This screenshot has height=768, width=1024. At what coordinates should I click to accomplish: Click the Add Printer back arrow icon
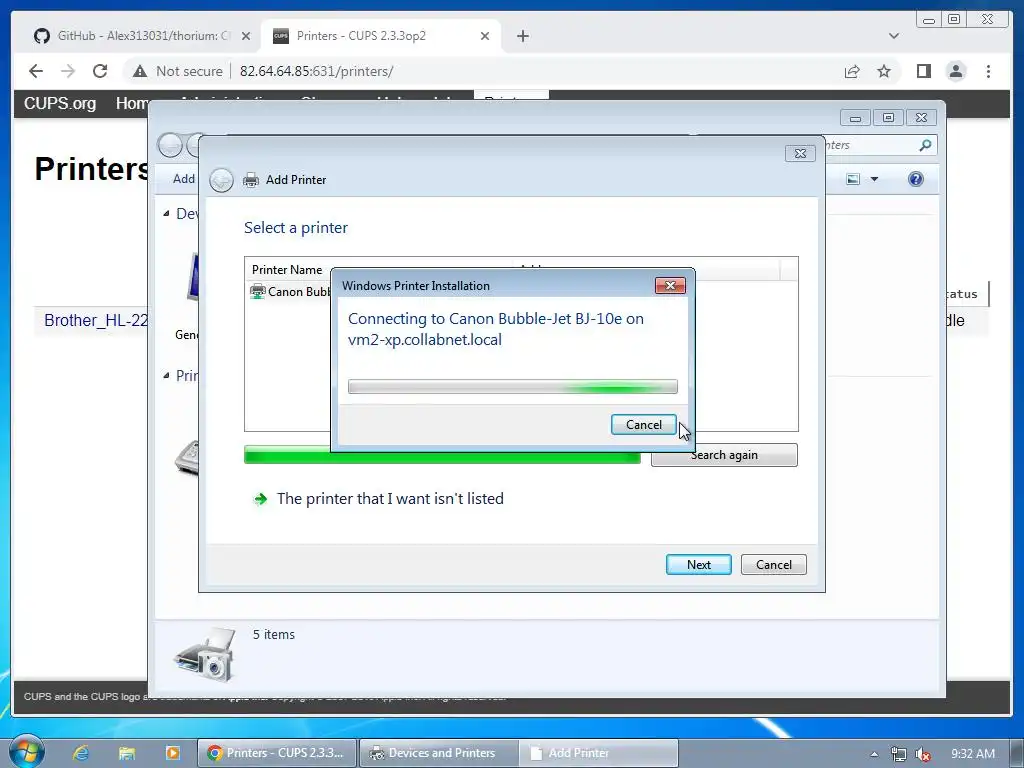(221, 180)
